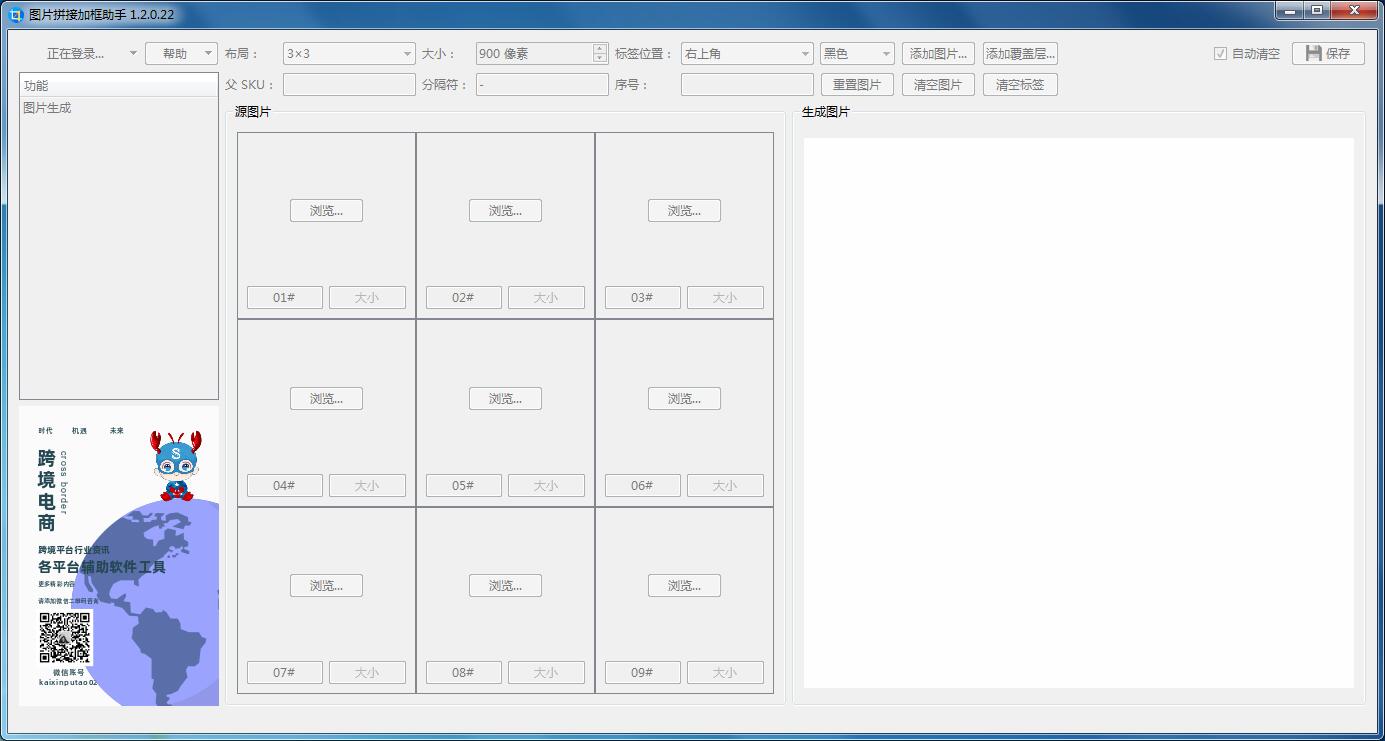Open the 布局 3×3 layout dropdown

pos(348,54)
